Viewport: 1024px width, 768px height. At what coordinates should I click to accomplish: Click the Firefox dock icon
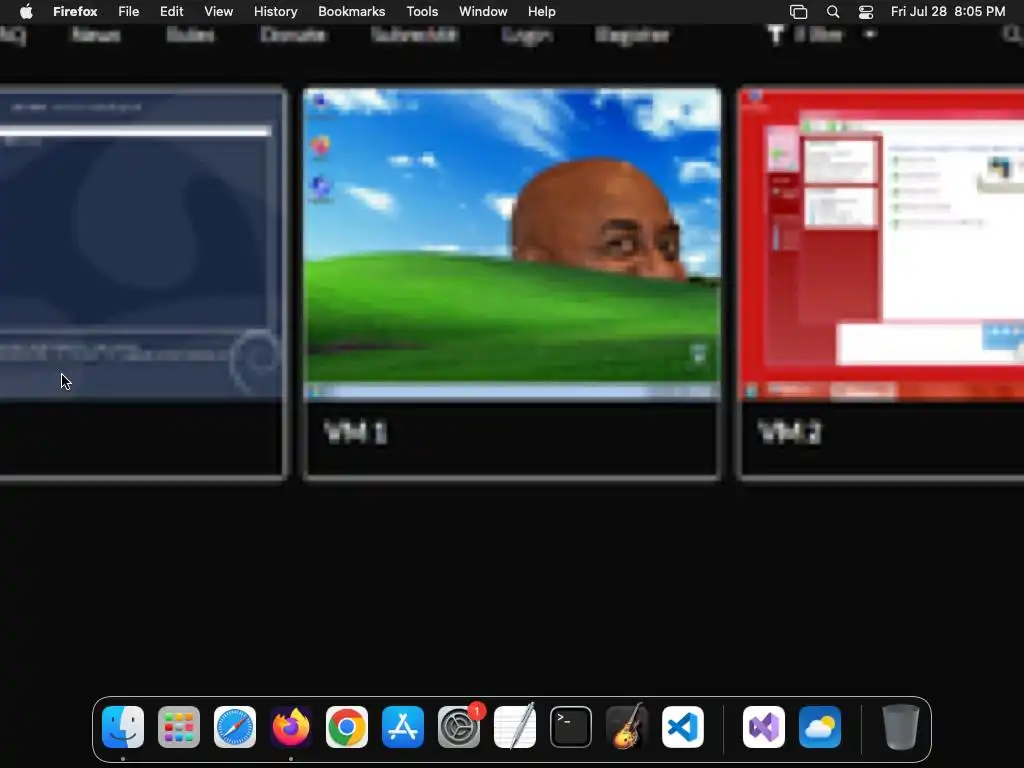(291, 727)
